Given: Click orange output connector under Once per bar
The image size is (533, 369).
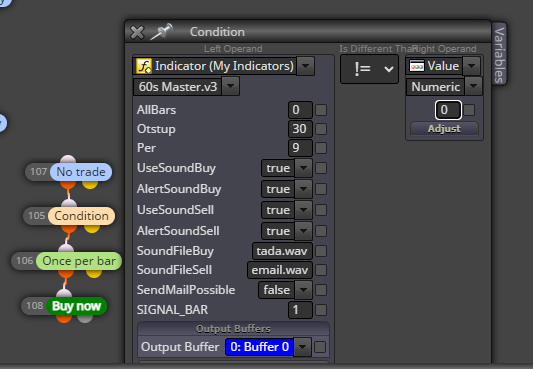Looking at the screenshot, I should pos(66,274).
